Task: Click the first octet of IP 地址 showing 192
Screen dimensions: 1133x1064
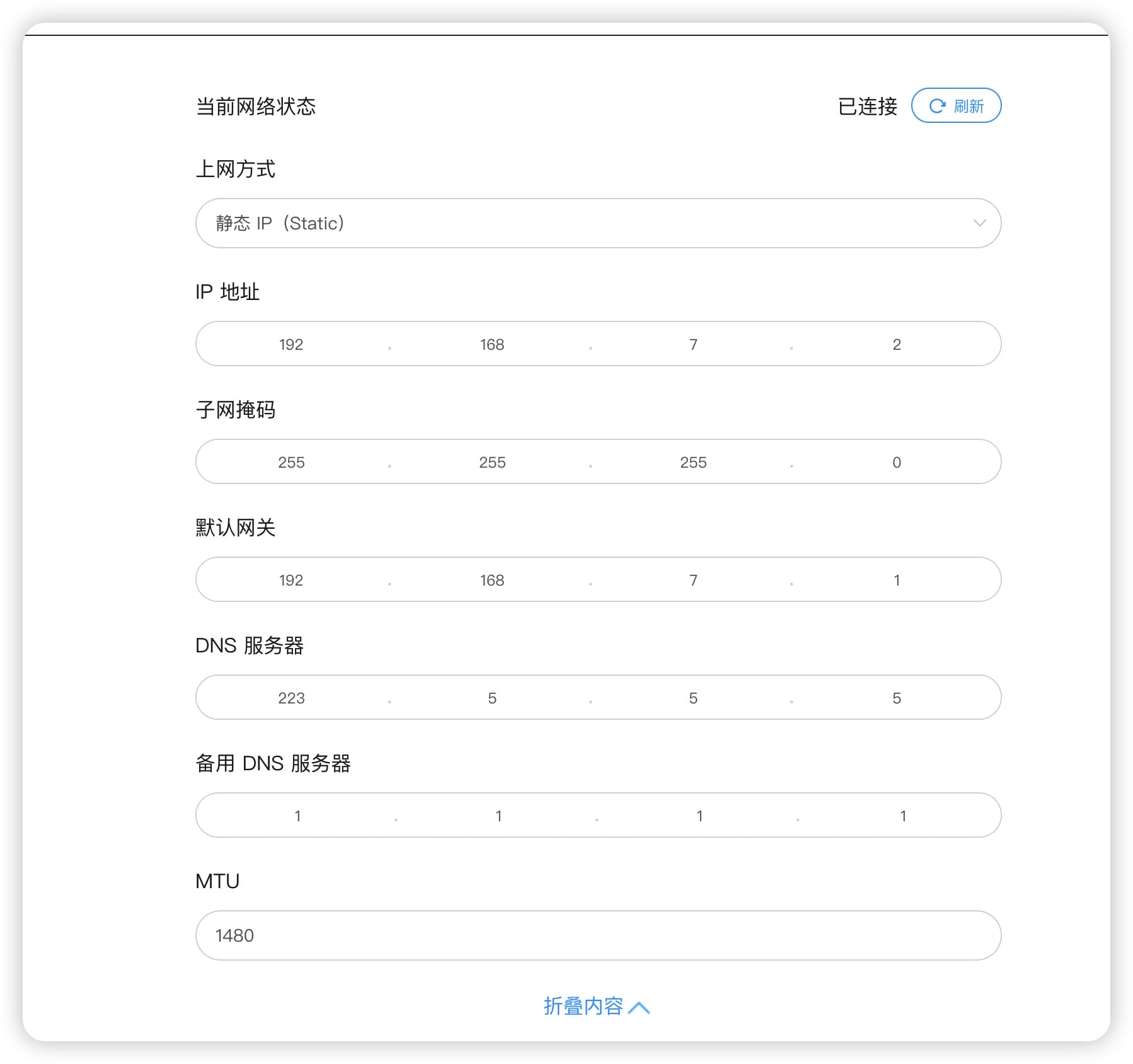Action: pyautogui.click(x=290, y=344)
